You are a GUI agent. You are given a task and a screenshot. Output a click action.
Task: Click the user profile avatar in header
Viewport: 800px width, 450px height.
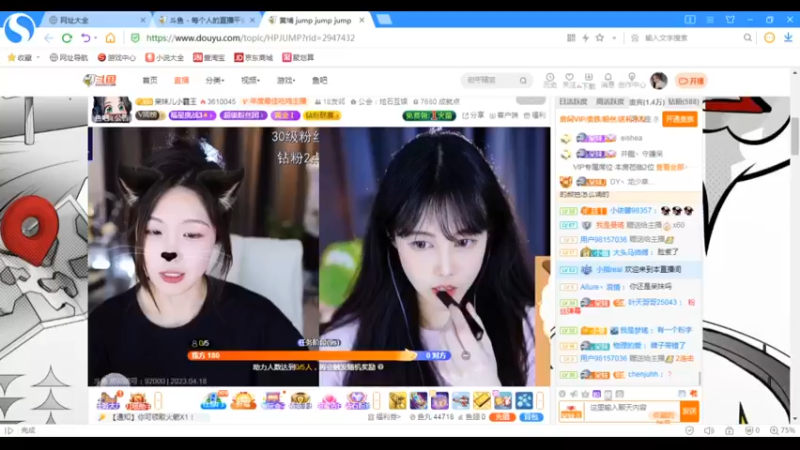pos(659,81)
